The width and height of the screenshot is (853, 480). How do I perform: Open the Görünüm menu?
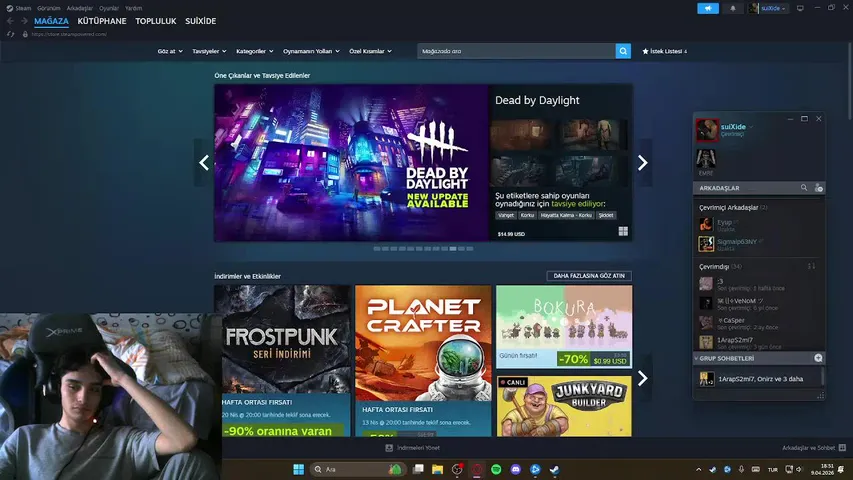[x=48, y=8]
